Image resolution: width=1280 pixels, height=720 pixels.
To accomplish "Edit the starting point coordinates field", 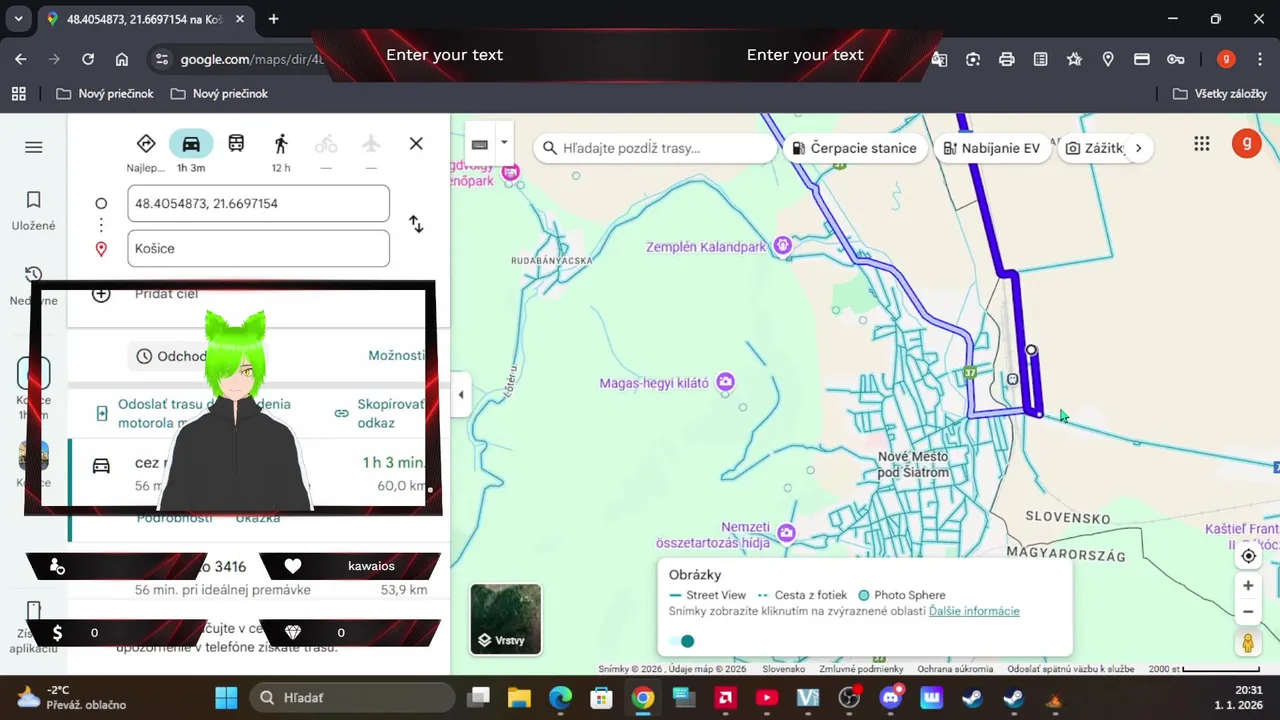I will [x=258, y=204].
